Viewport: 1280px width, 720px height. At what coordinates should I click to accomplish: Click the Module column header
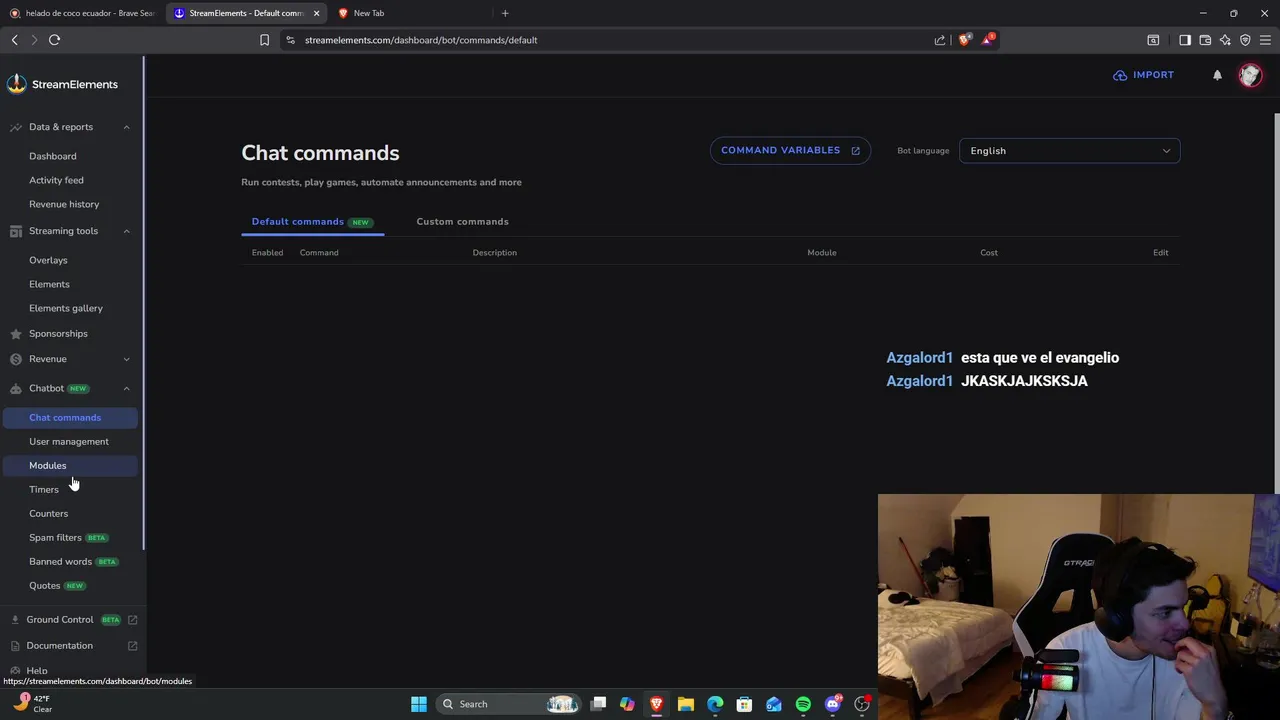point(821,253)
